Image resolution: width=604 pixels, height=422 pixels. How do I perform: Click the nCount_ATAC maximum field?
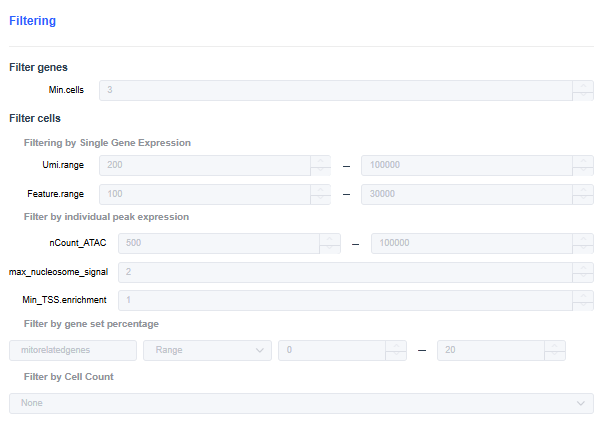pos(471,242)
